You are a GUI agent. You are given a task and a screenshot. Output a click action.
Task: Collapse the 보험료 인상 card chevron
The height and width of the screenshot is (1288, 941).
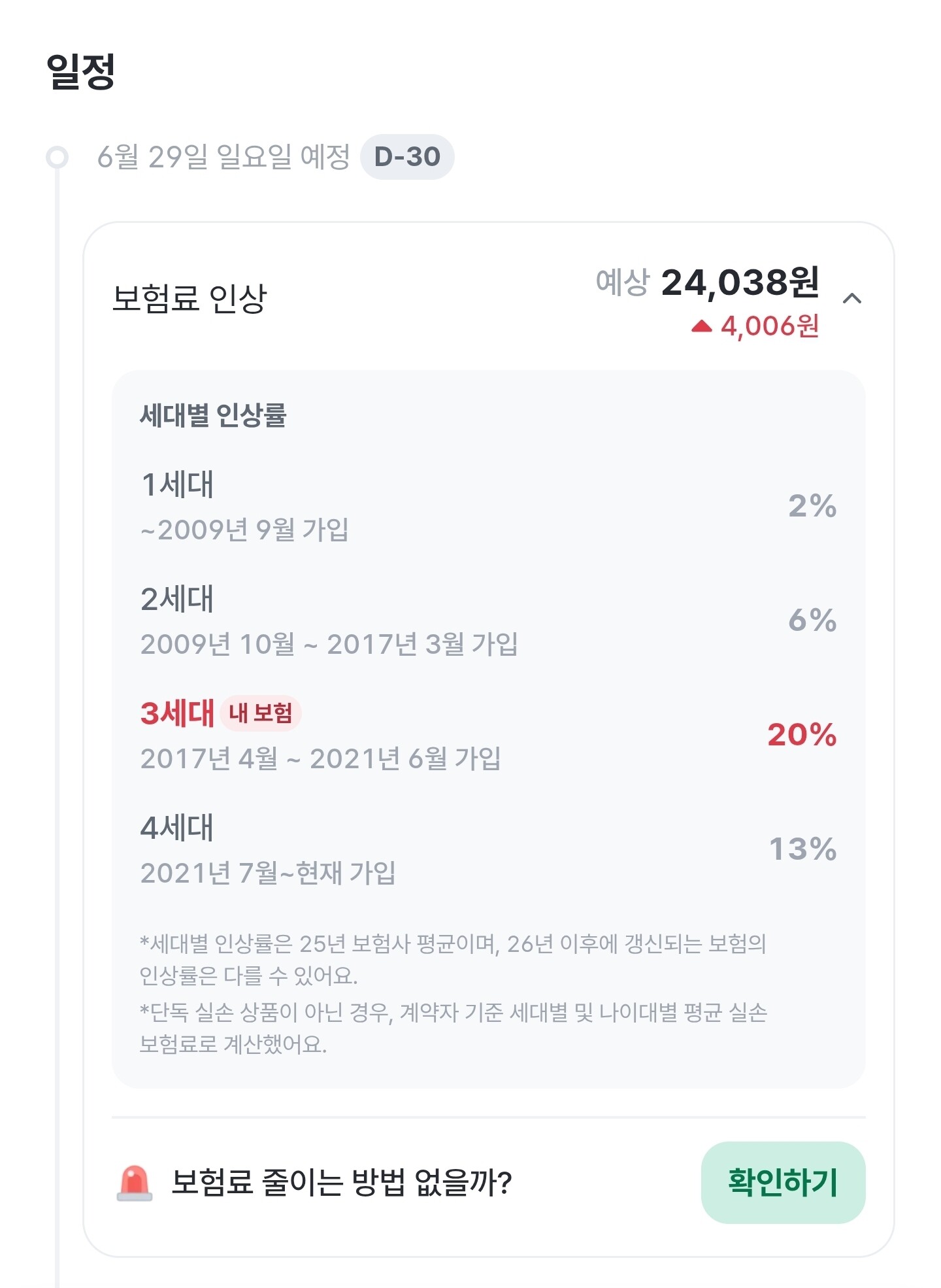(x=851, y=299)
